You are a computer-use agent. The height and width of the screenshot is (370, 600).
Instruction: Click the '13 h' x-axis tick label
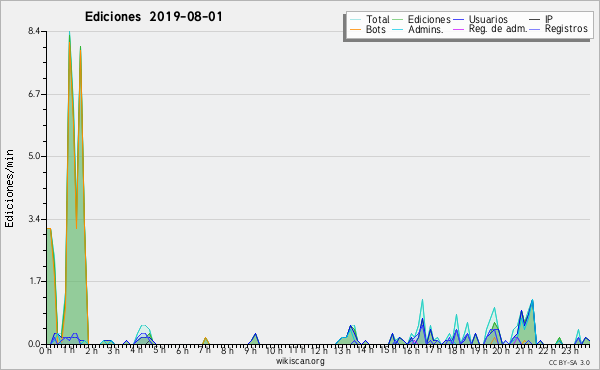[342, 350]
